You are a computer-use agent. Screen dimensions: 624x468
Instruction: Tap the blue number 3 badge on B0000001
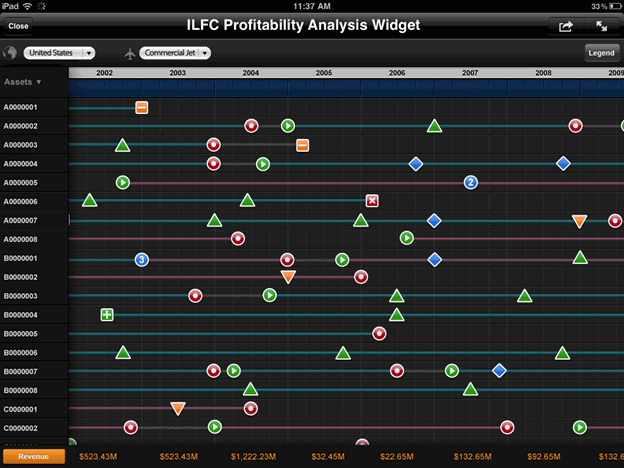(142, 260)
